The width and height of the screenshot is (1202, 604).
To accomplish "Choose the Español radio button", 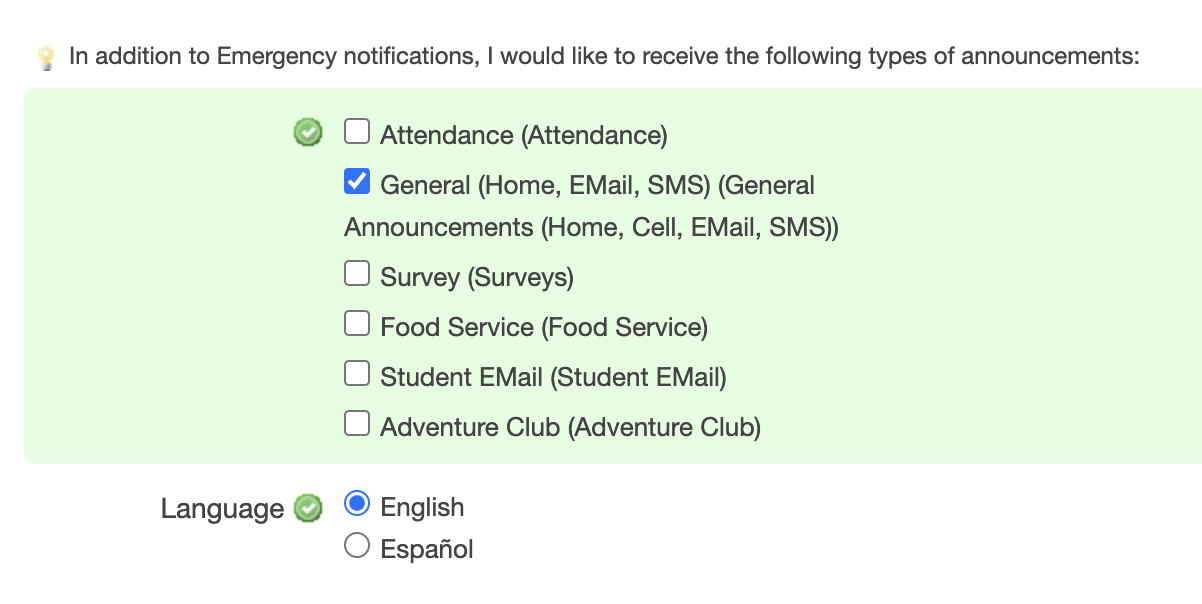I will pyautogui.click(x=357, y=546).
